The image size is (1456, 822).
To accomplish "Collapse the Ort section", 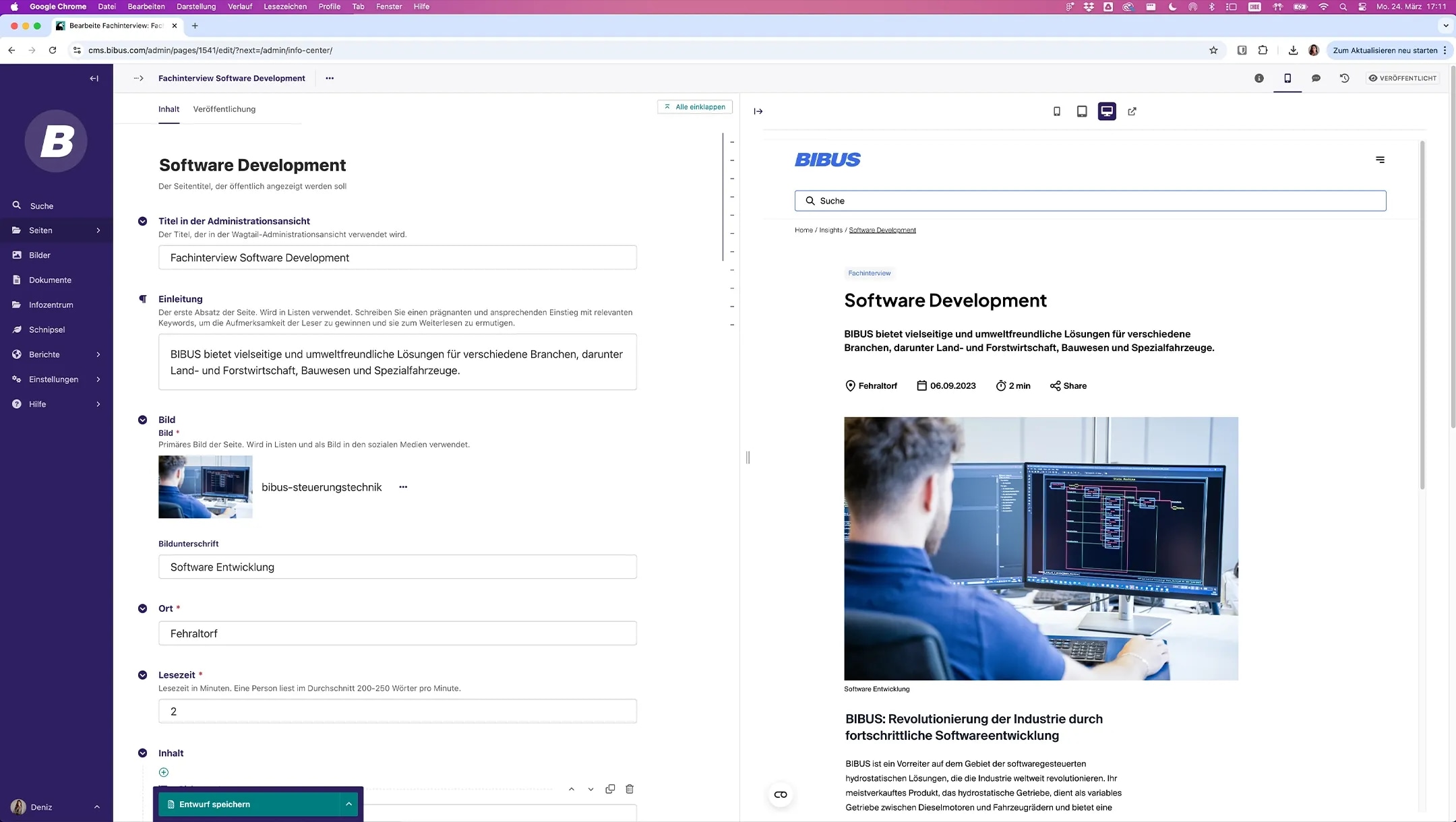I will click(x=142, y=608).
